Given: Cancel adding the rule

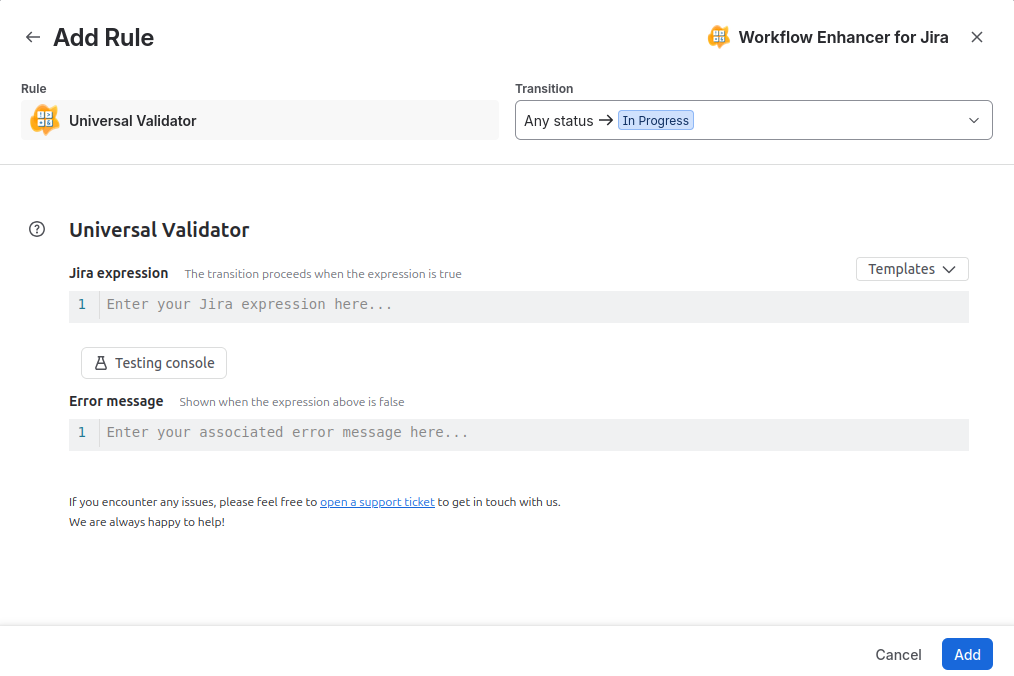Looking at the screenshot, I should [898, 655].
